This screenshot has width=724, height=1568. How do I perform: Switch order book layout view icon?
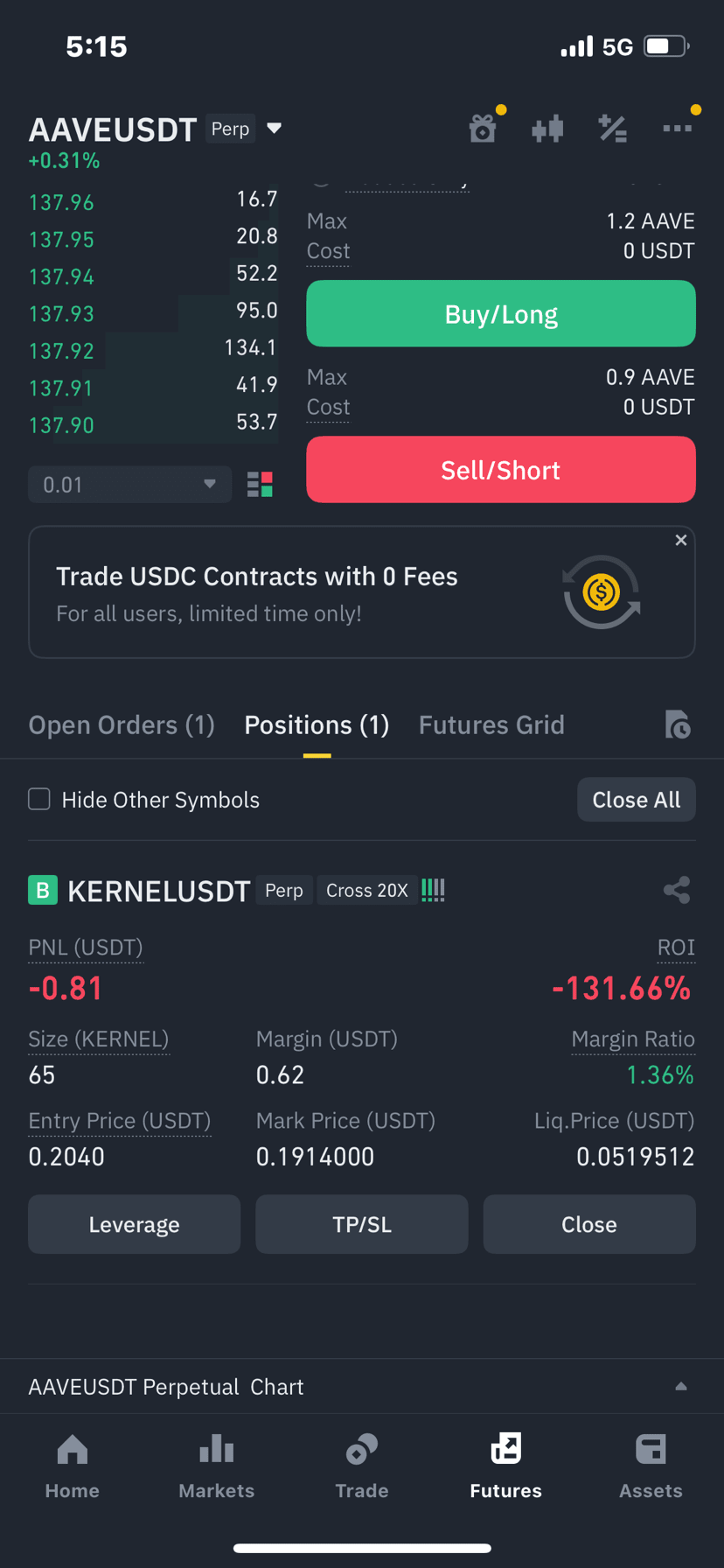click(x=260, y=484)
